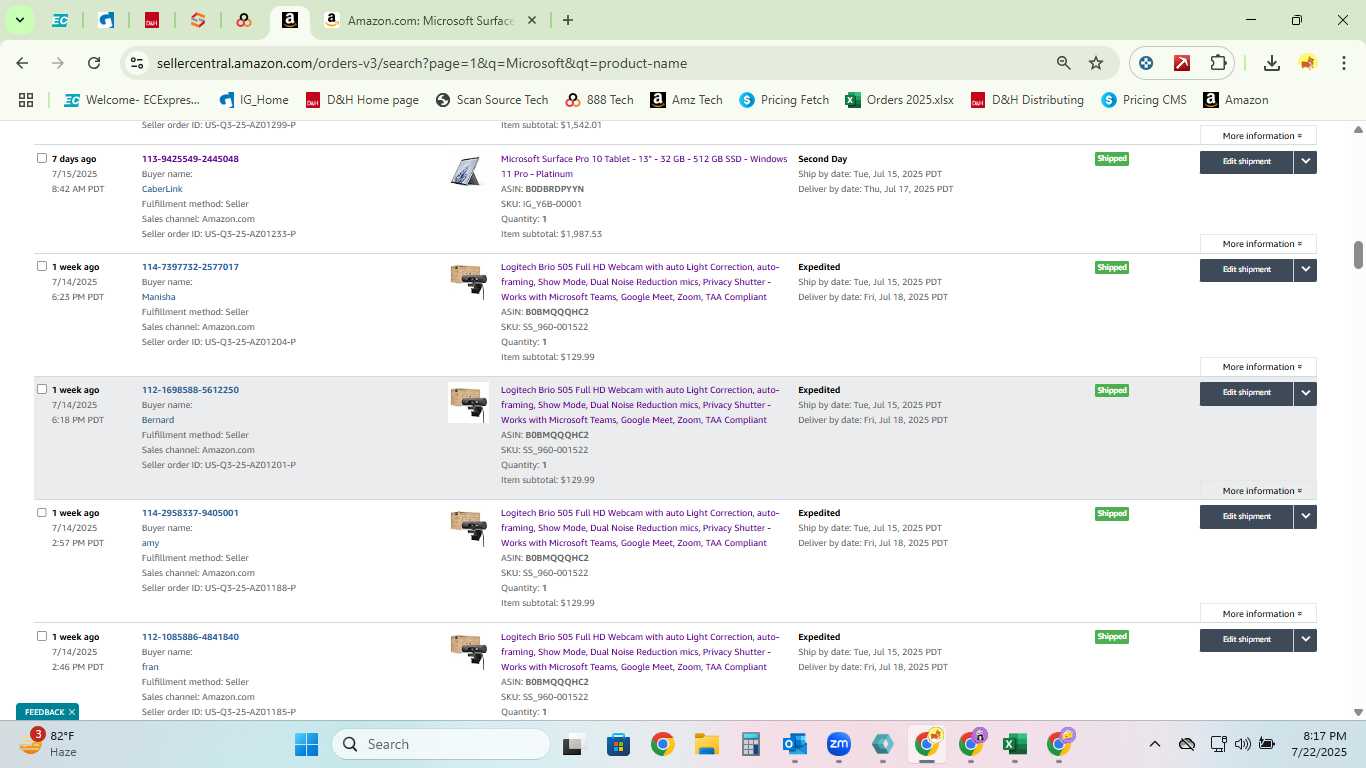Bookmark this page with star icon
Image resolution: width=1366 pixels, height=768 pixels.
point(1096,63)
